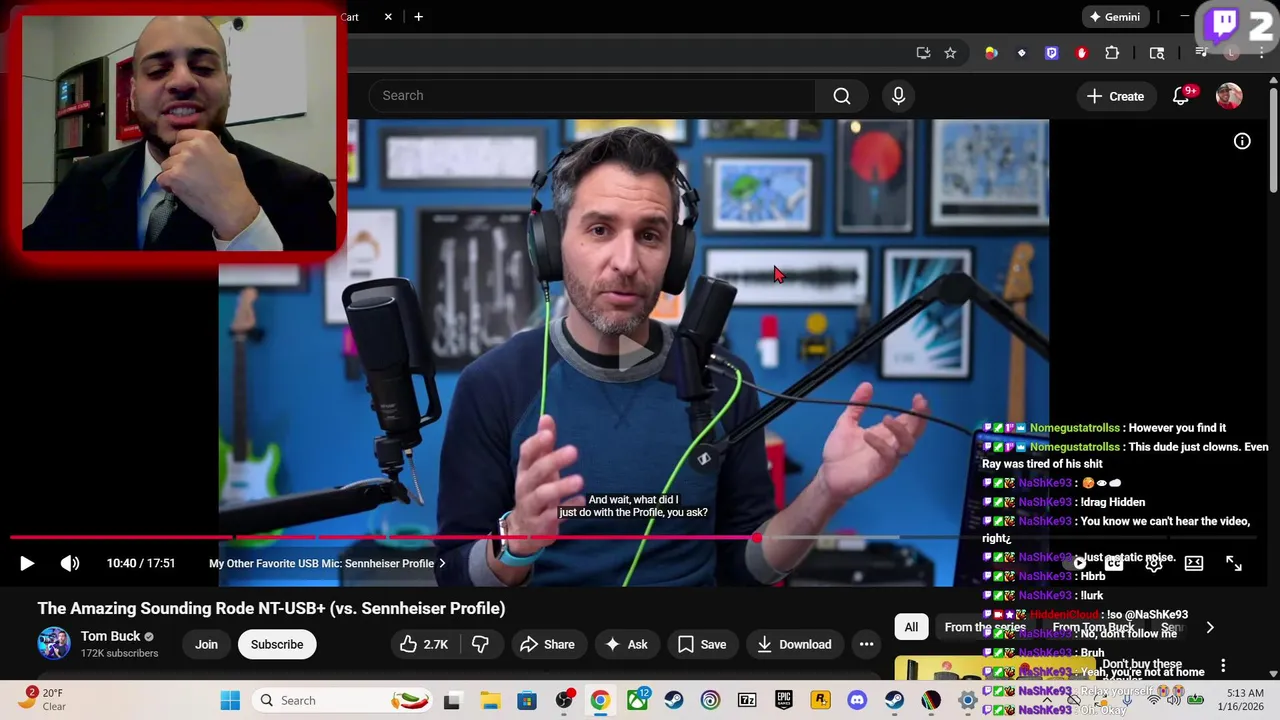Switch to Chrome in the taskbar
1280x720 pixels.
pos(600,700)
